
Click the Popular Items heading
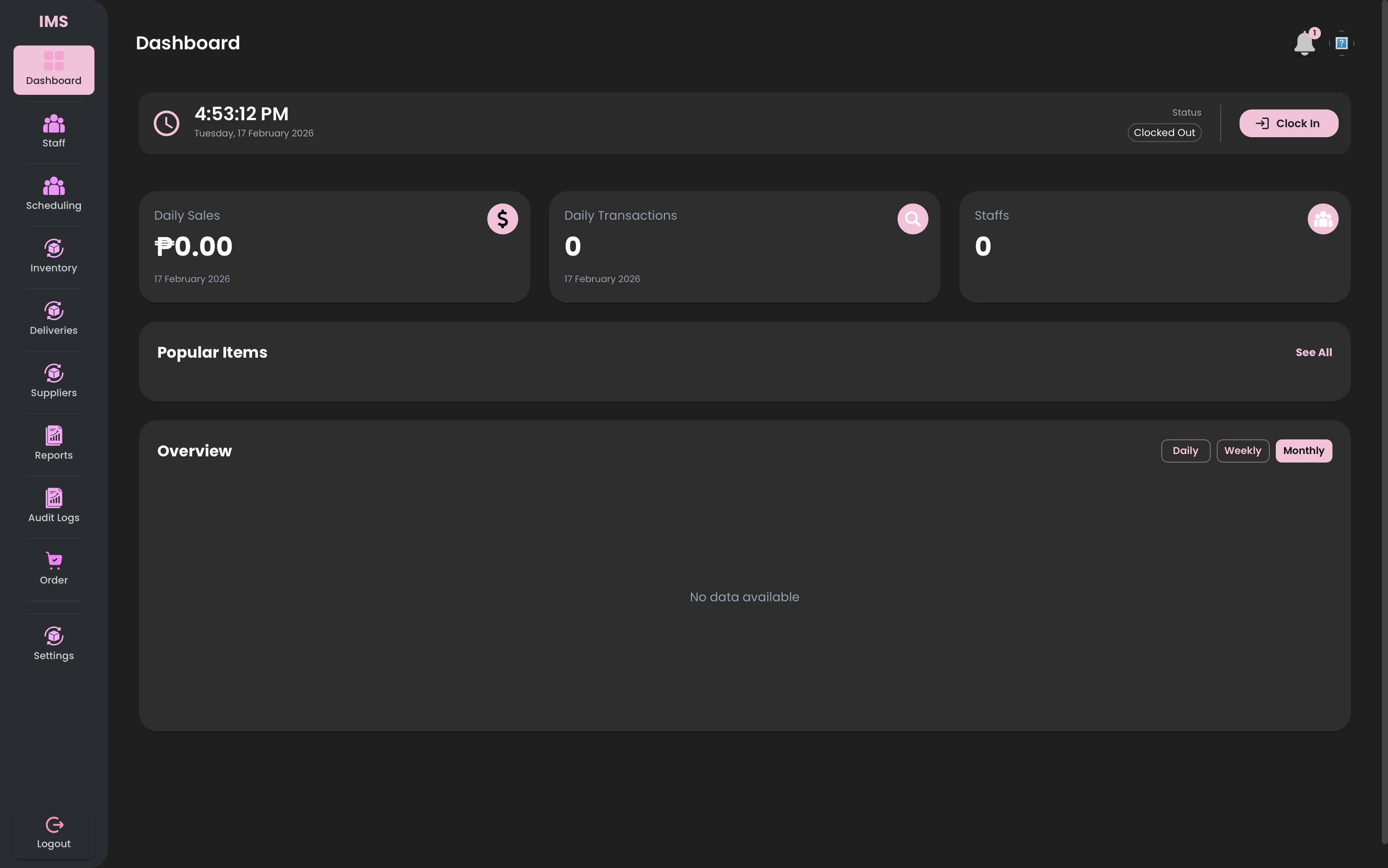212,353
